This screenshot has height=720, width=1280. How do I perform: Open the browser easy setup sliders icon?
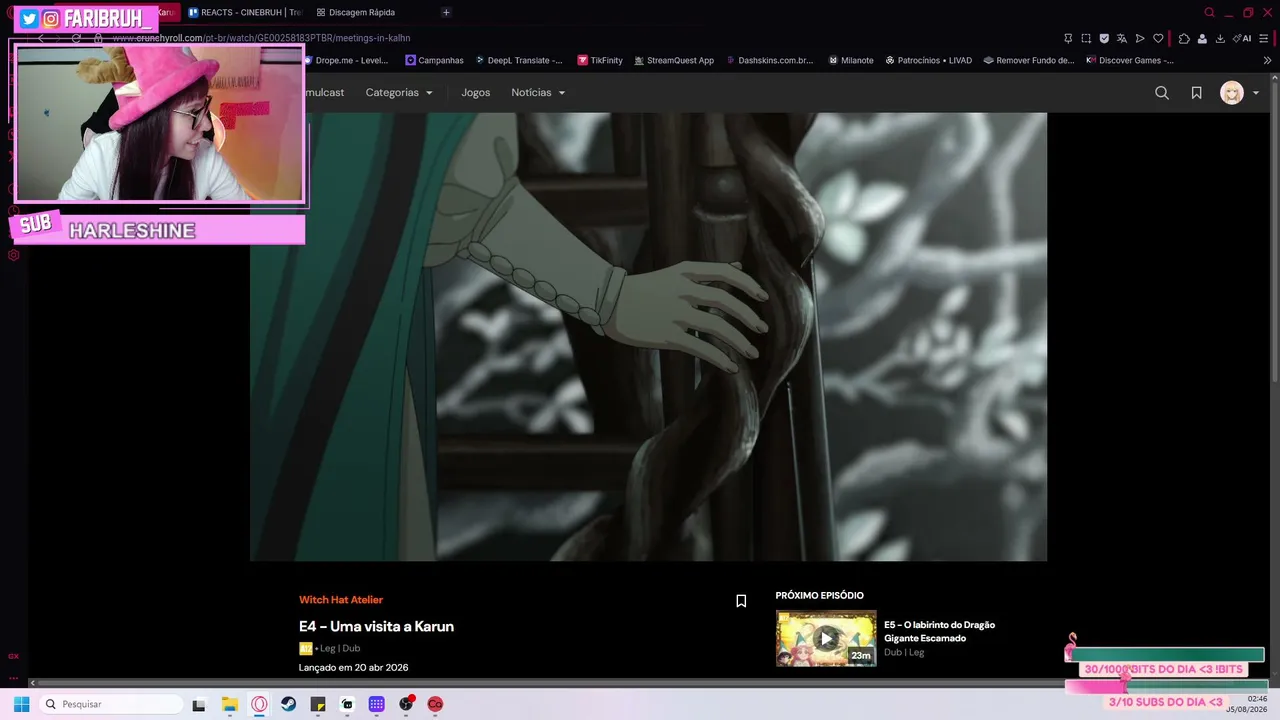[x=1266, y=38]
